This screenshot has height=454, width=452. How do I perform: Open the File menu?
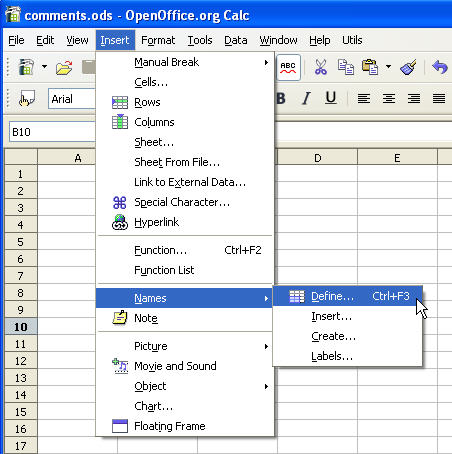point(16,40)
